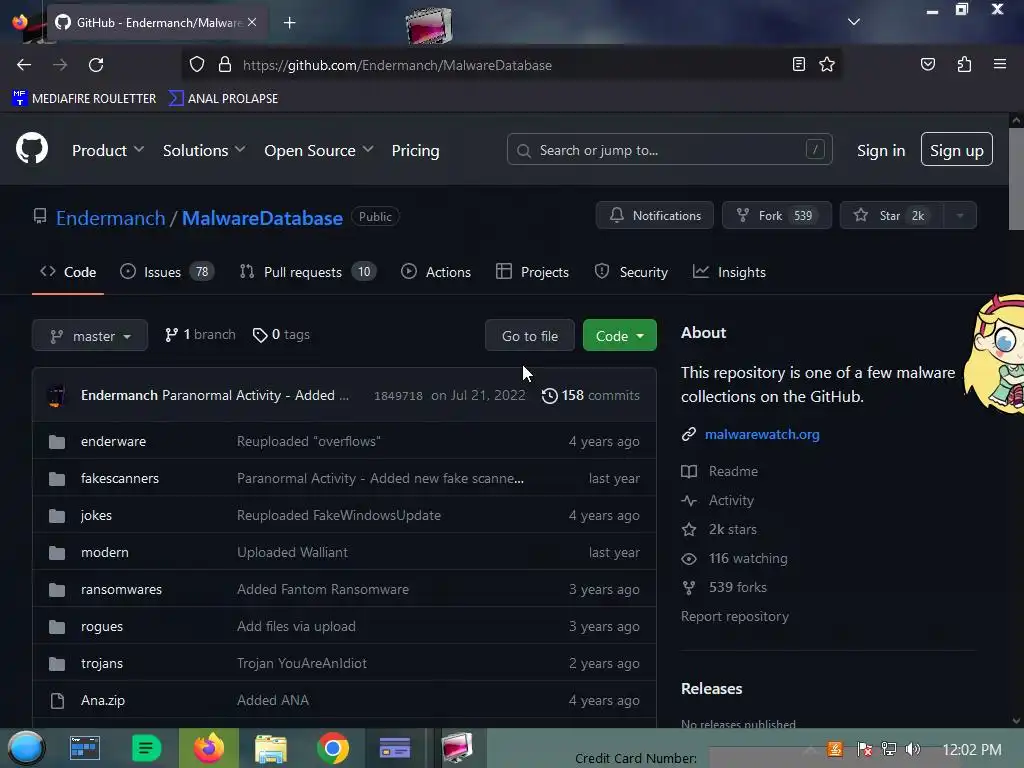Click the Sign up button
Screen dimensions: 1024x768
point(956,150)
